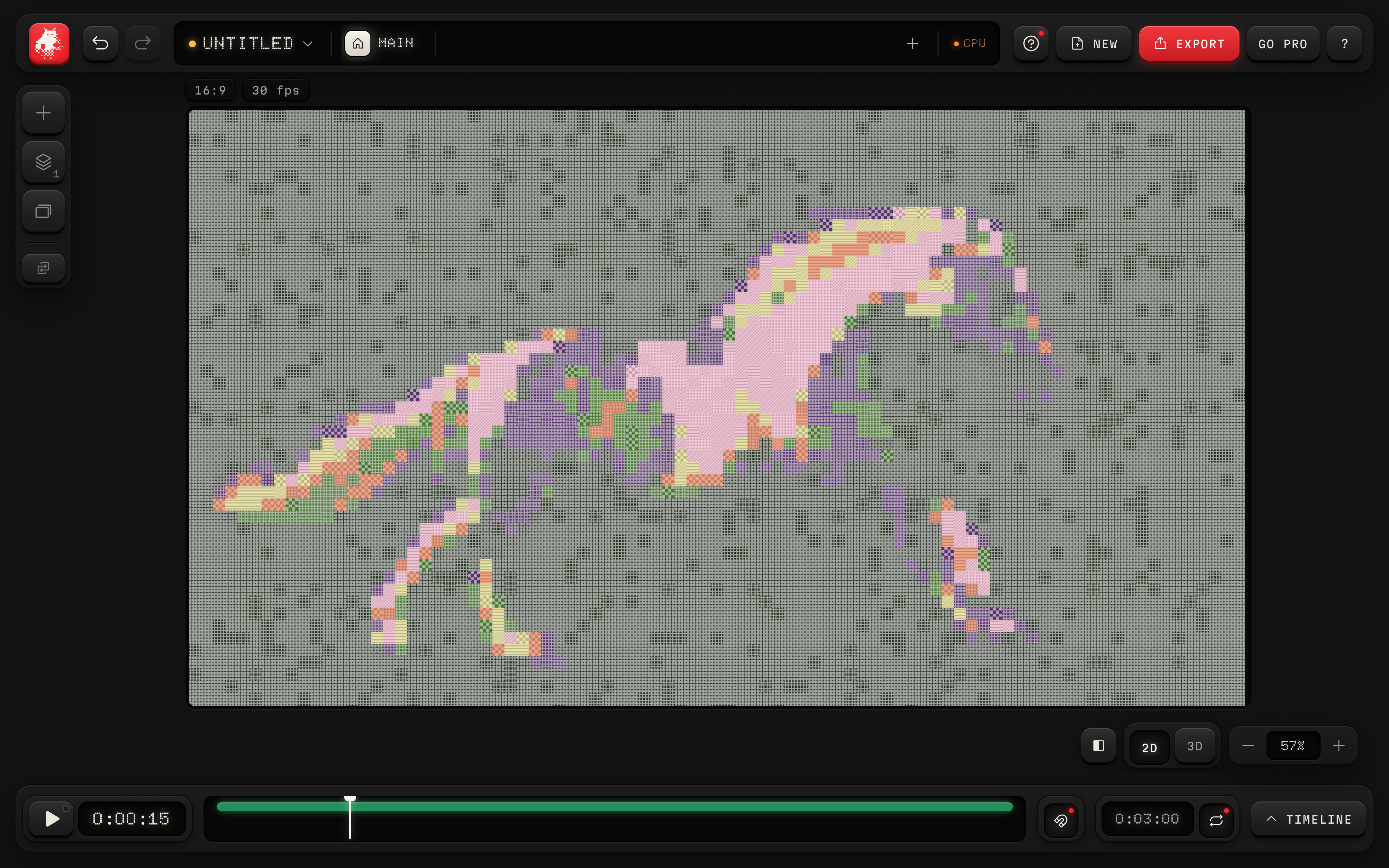Expand the TIMELINE panel
The width and height of the screenshot is (1389, 868).
pos(1308,819)
